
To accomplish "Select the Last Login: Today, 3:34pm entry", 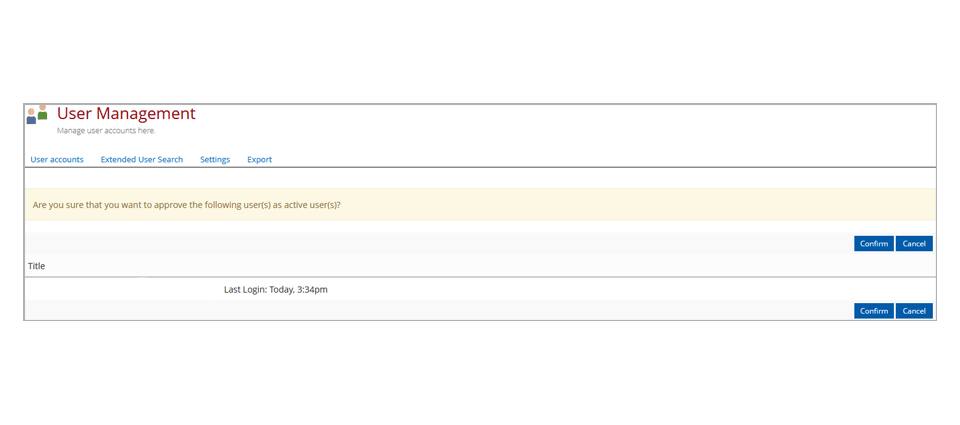I will [x=276, y=290].
